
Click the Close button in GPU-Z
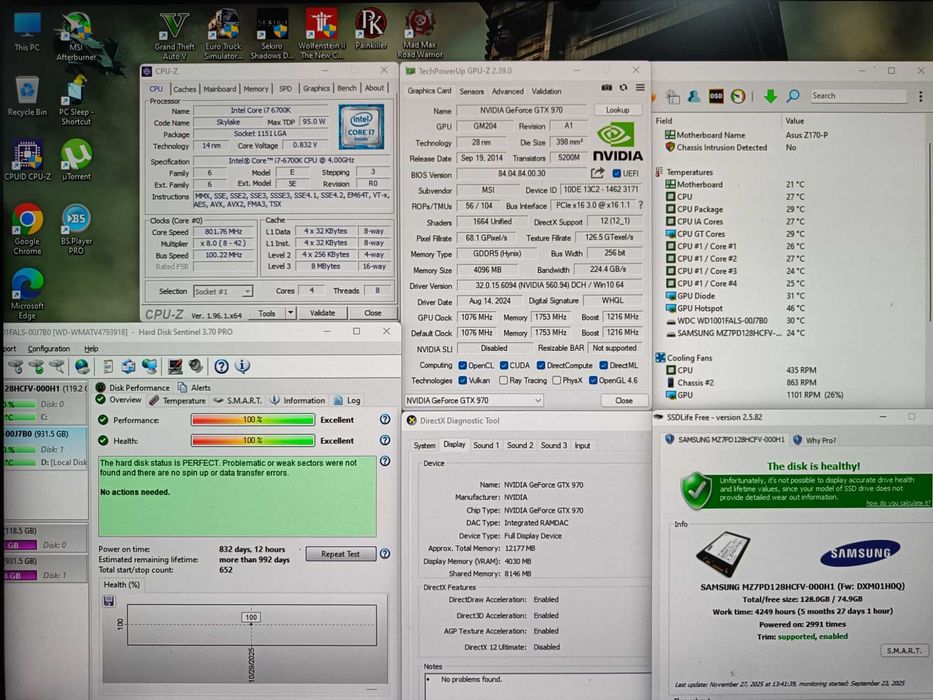click(624, 401)
